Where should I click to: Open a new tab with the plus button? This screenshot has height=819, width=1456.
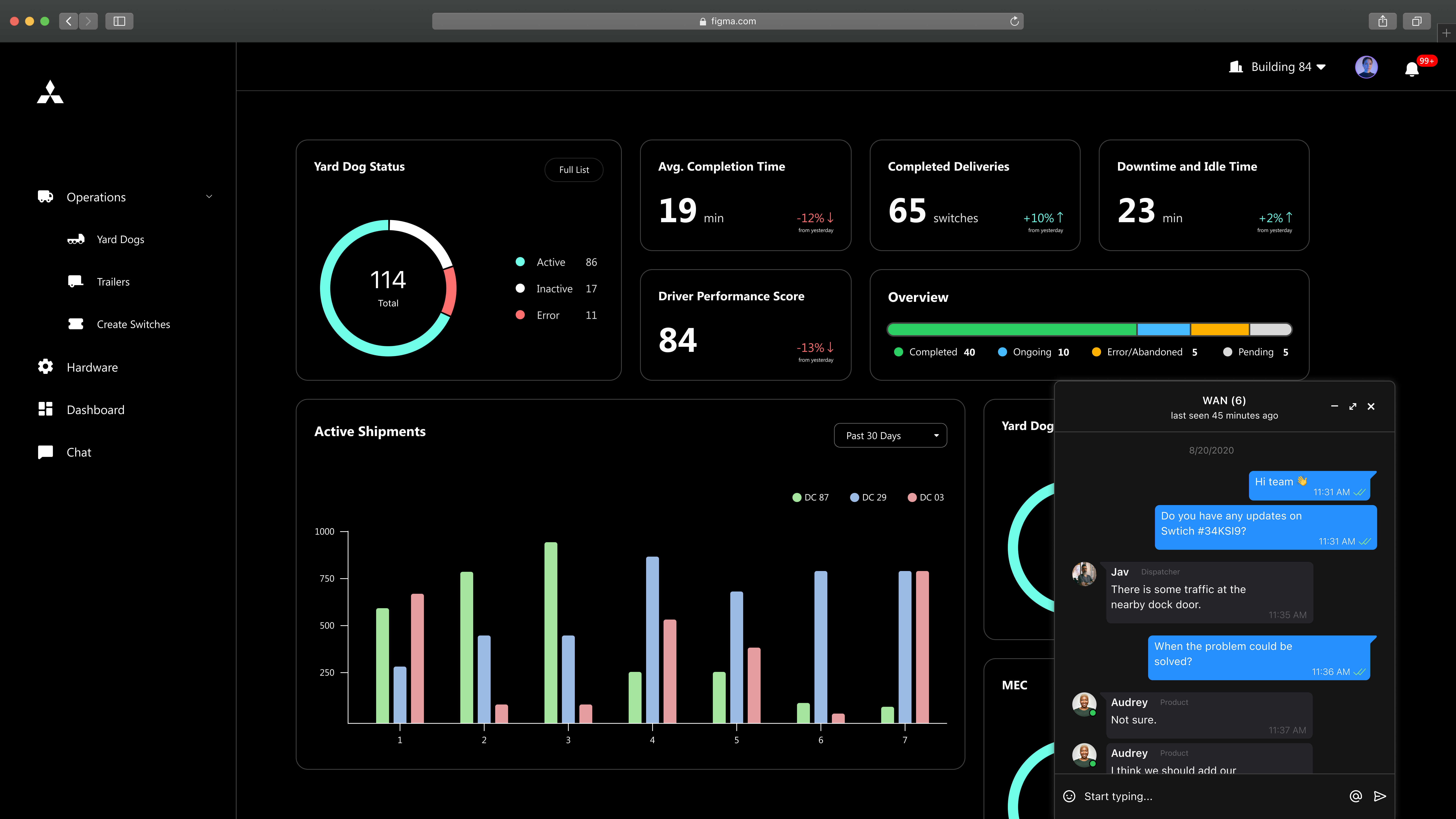coord(1446,33)
